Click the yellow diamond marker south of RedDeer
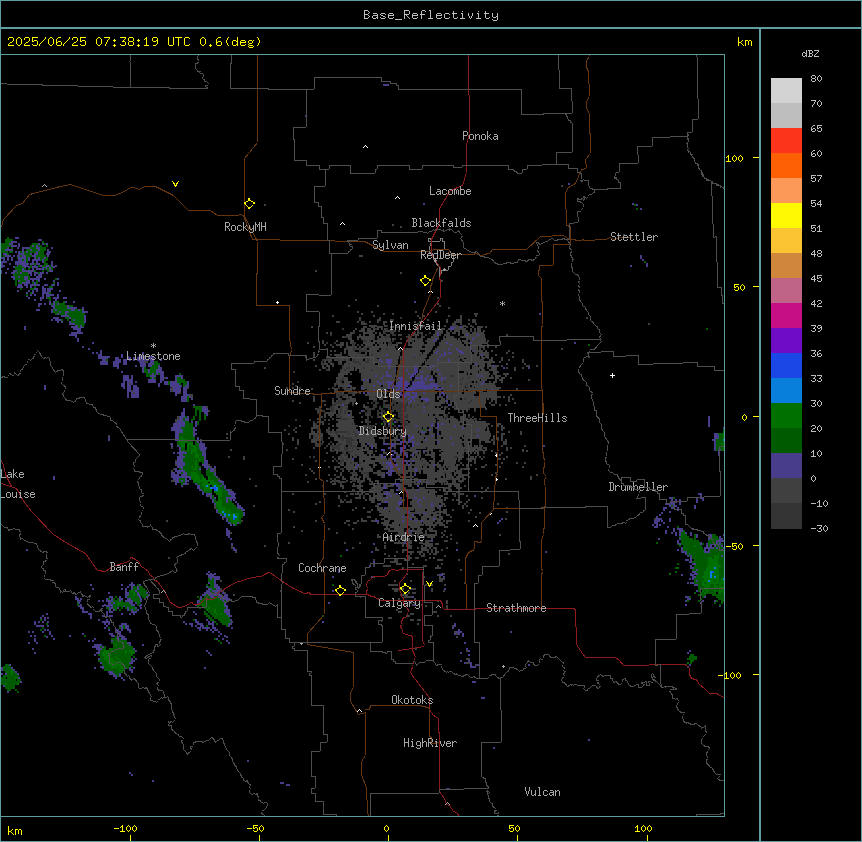Screen dimensions: 862x842 [x=426, y=281]
